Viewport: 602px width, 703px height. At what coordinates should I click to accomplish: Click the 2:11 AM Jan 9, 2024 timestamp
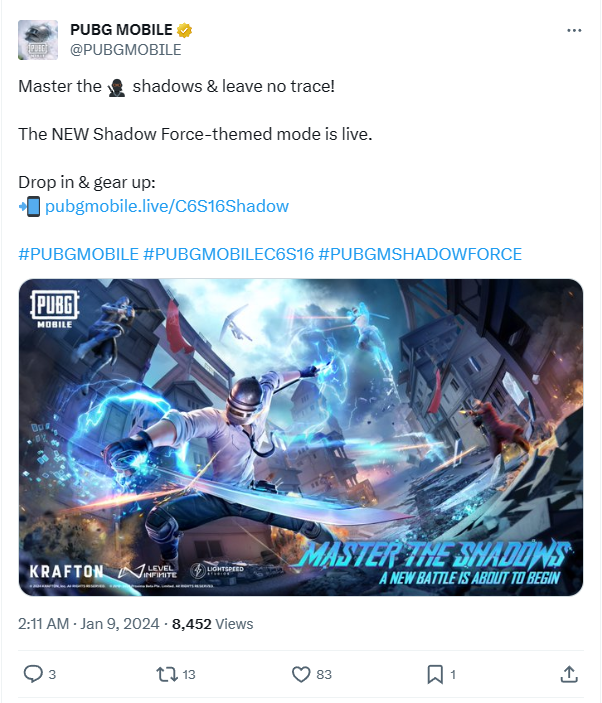[x=88, y=624]
